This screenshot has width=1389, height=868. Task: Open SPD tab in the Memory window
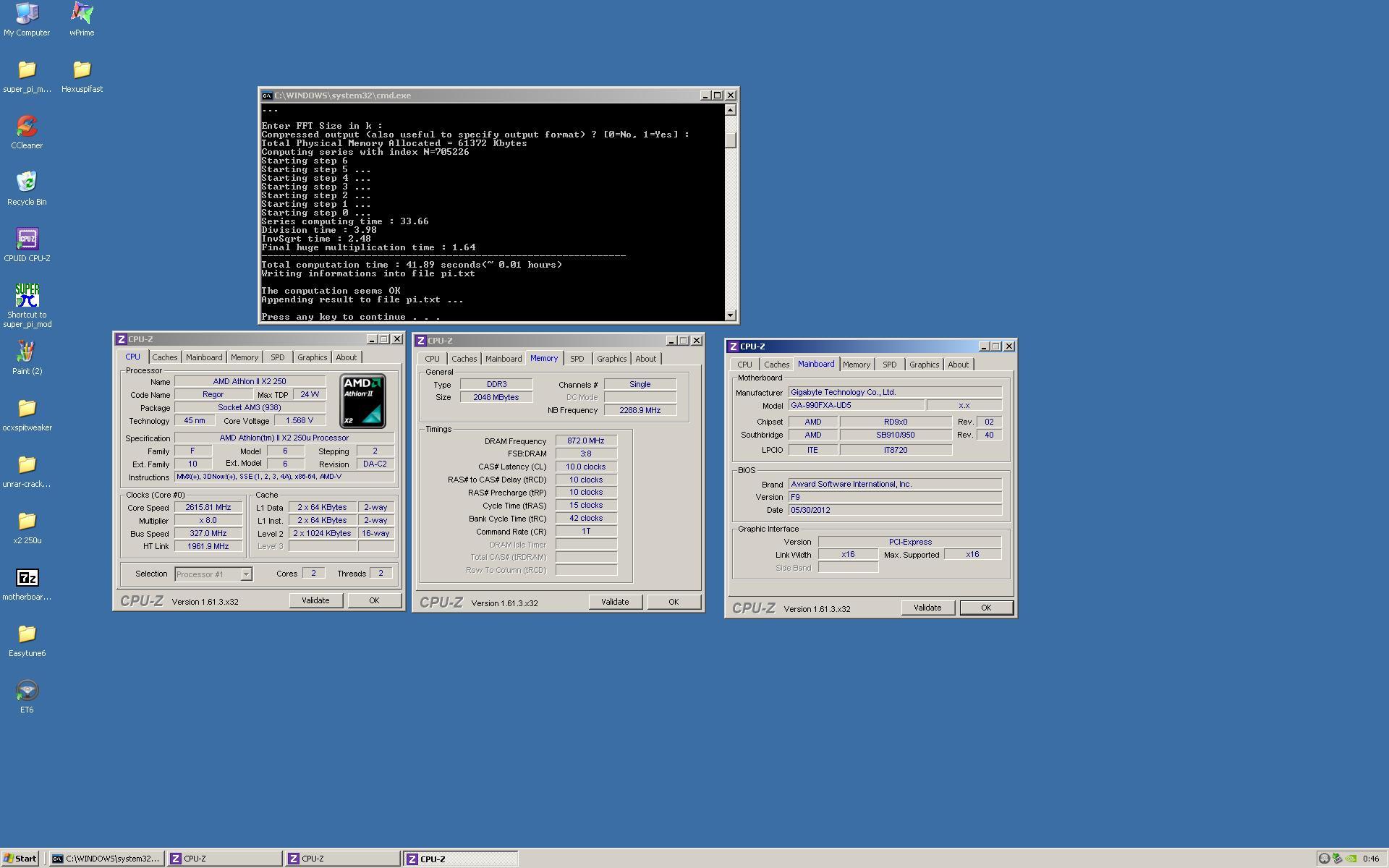pos(577,359)
